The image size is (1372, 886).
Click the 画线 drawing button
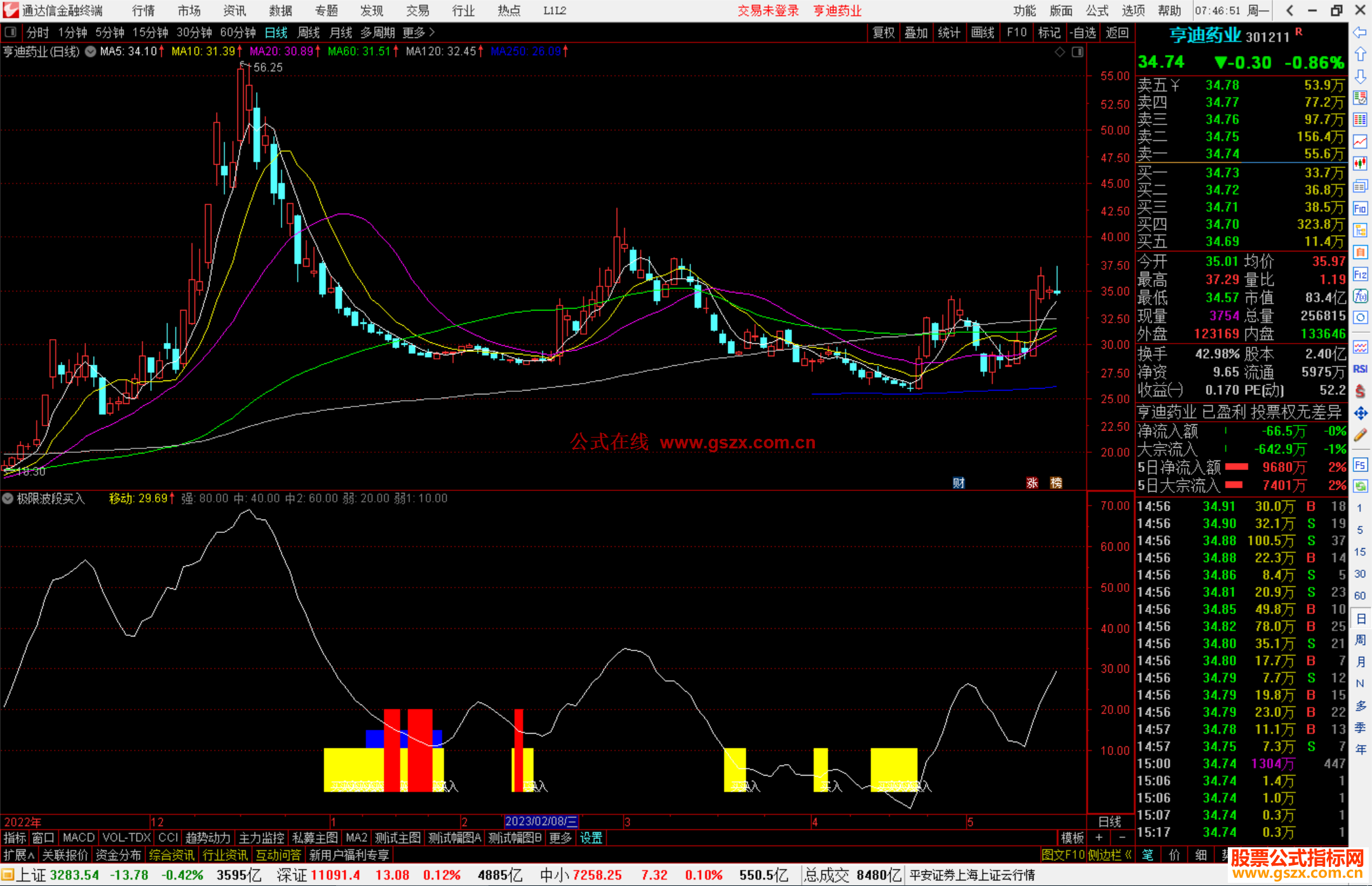pyautogui.click(x=983, y=32)
